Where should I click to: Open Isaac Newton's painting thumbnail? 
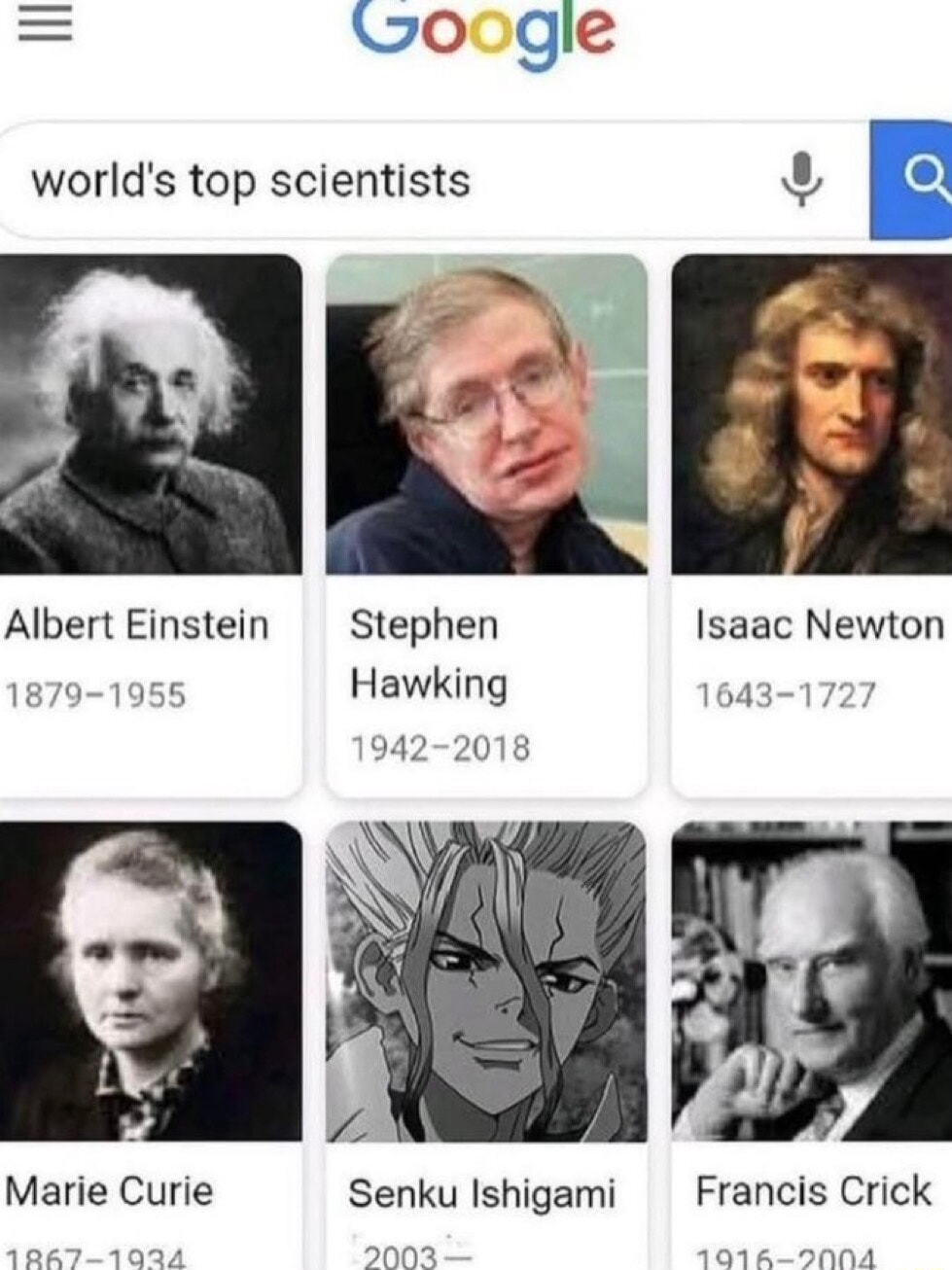click(812, 413)
